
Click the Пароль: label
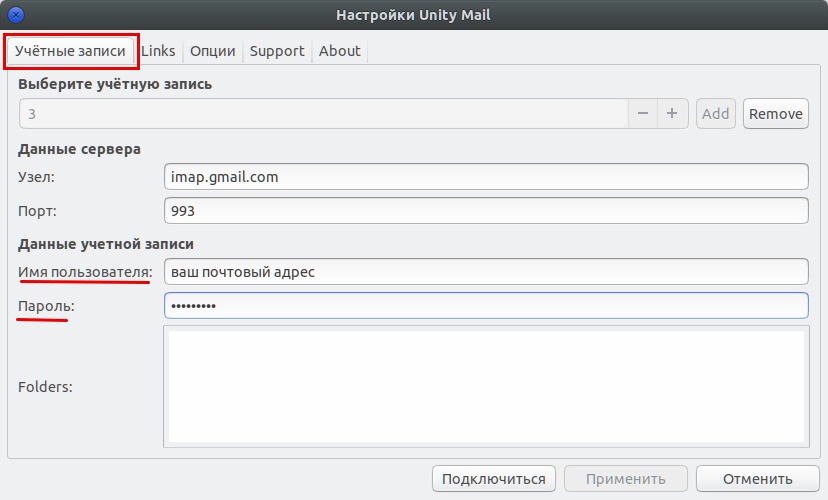46,306
